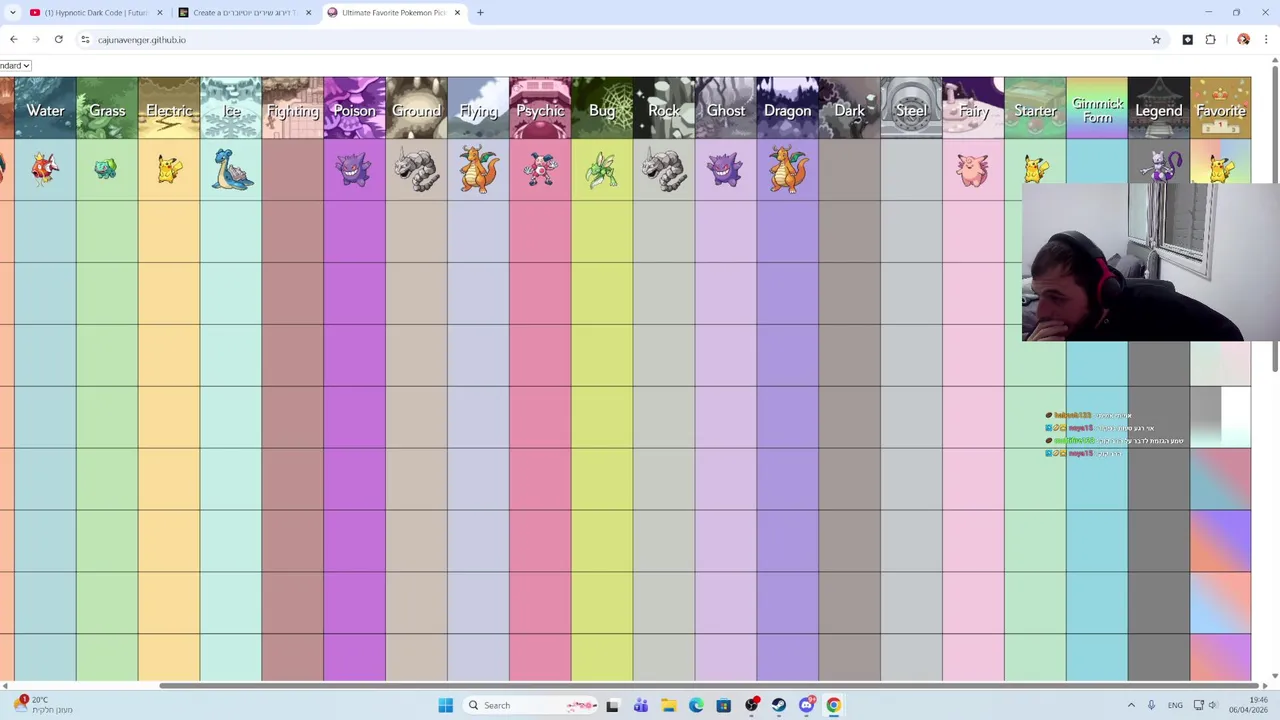1280x720 pixels.
Task: Click the Gengar sprite in the Poison column
Action: coord(353,169)
